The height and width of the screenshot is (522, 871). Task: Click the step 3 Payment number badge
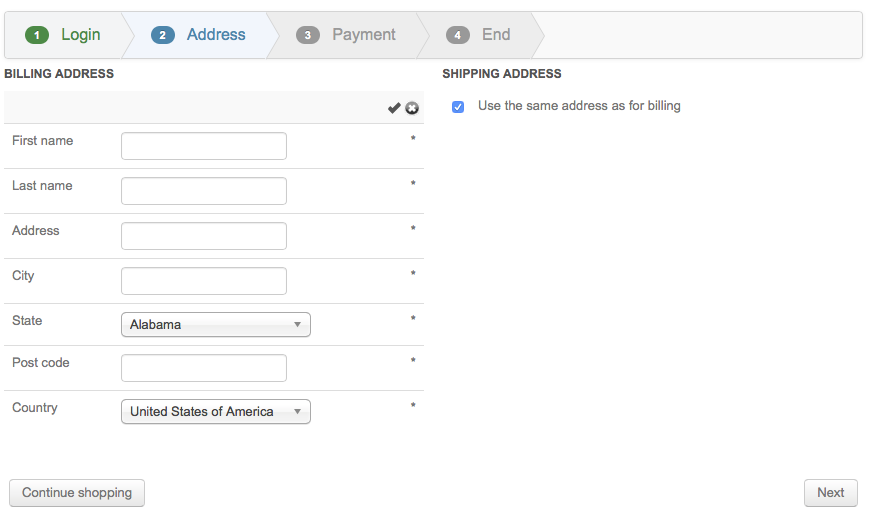pyautogui.click(x=308, y=35)
